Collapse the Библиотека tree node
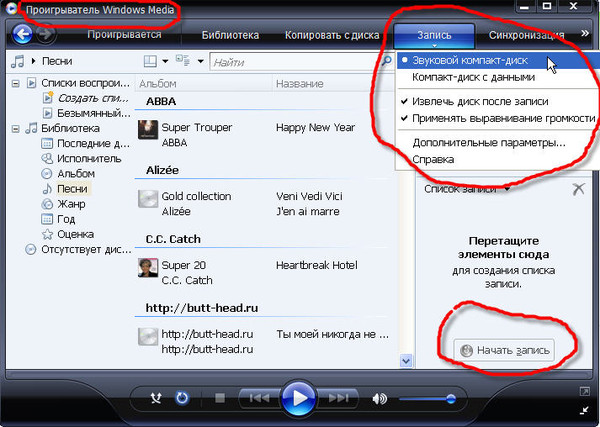The width and height of the screenshot is (600, 427). [x=16, y=129]
